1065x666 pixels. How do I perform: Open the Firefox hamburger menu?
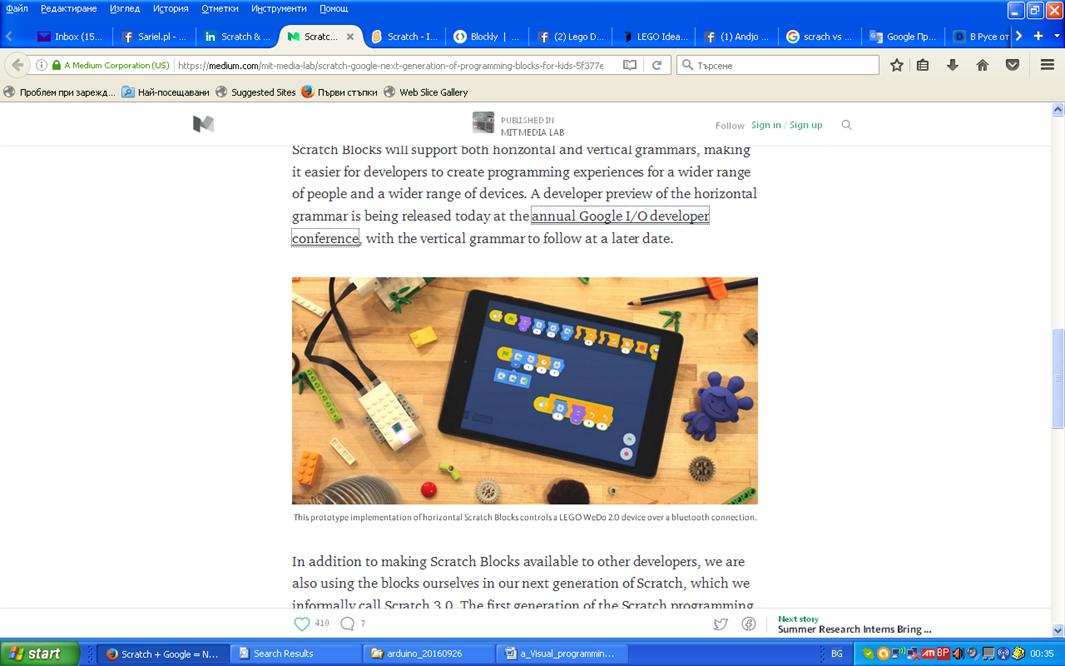tap(1046, 64)
